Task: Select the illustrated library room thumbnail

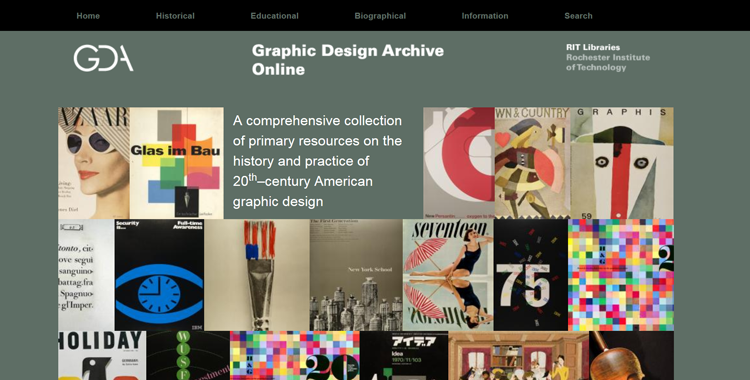Action: 518,355
